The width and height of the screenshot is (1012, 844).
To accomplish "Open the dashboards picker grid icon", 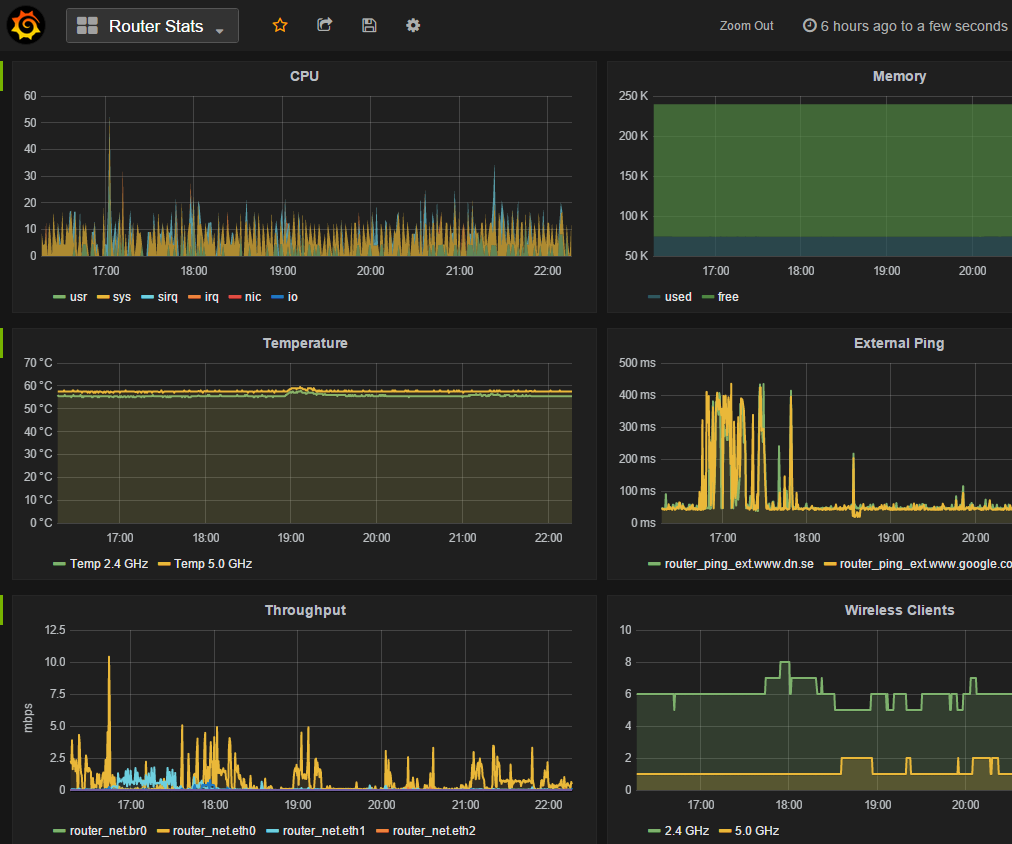I will [89, 25].
